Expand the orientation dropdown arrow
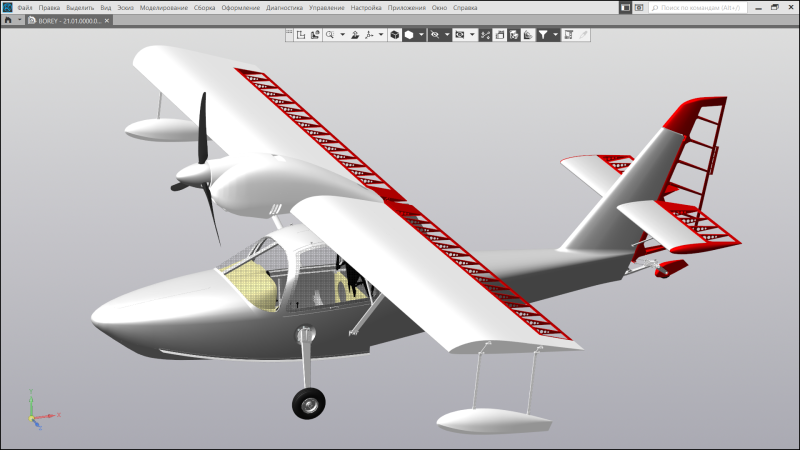Image resolution: width=800 pixels, height=450 pixels. (x=381, y=35)
